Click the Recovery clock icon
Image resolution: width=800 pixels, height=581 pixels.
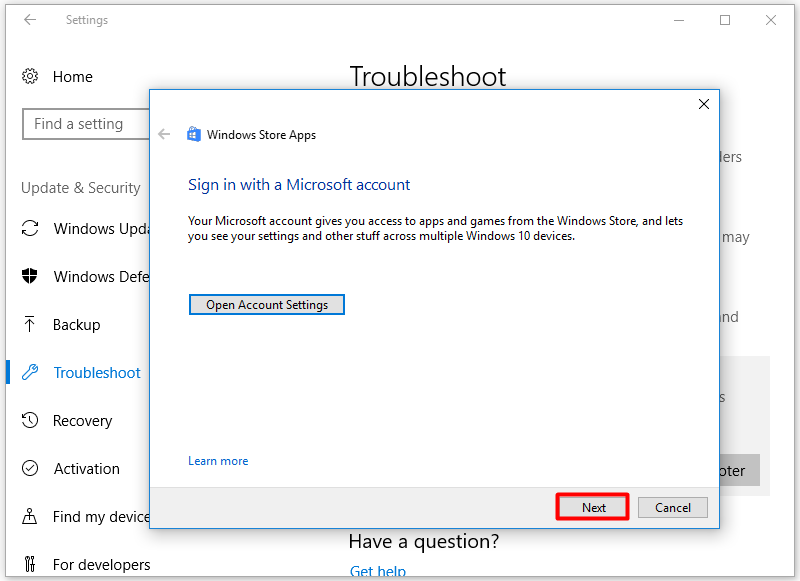(30, 420)
